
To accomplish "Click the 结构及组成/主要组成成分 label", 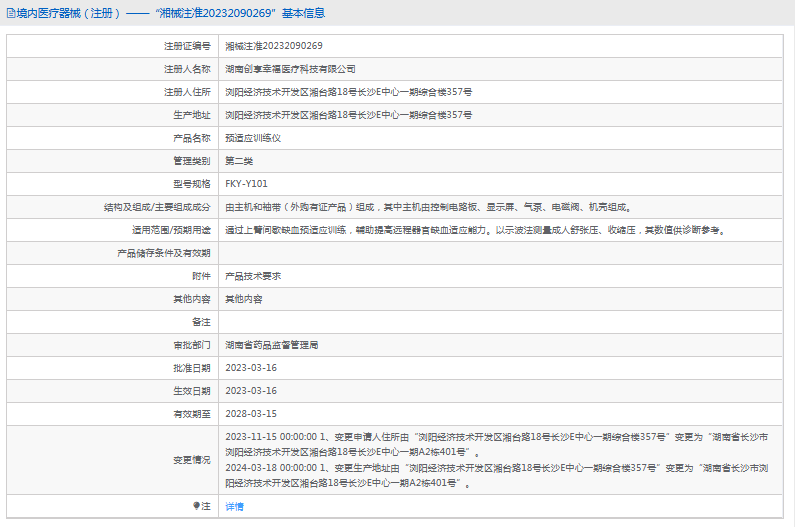I will point(157,207).
